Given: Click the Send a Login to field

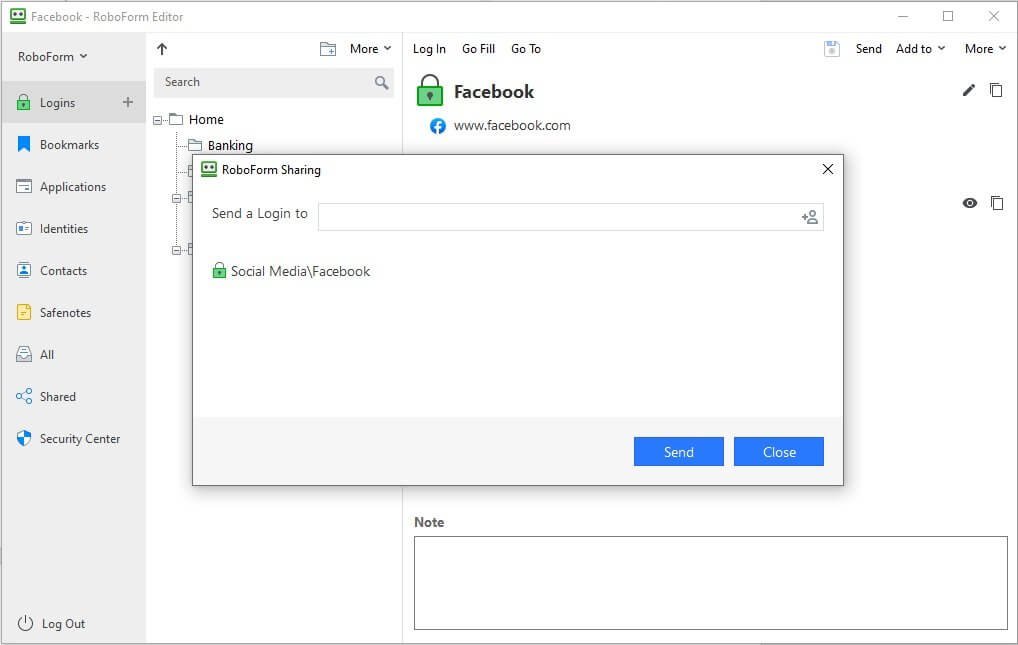Looking at the screenshot, I should coord(571,217).
